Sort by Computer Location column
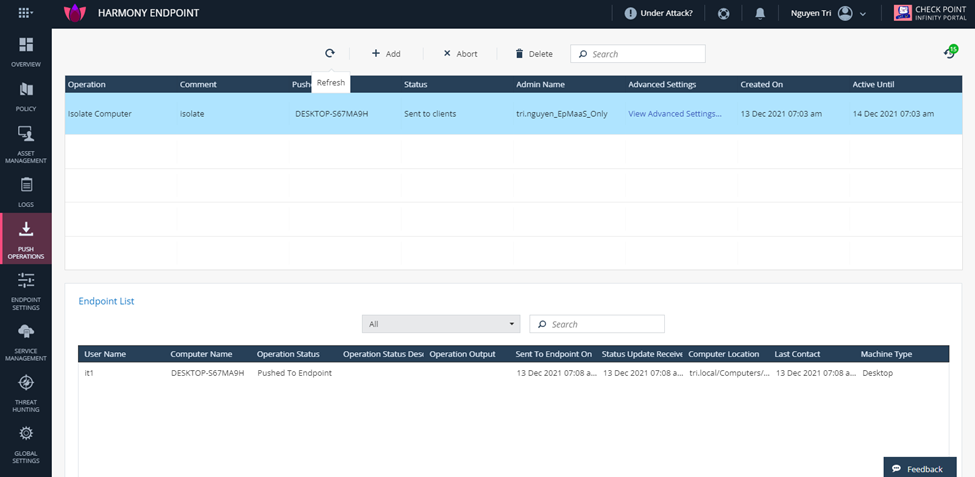The height and width of the screenshot is (477, 975). (x=724, y=354)
